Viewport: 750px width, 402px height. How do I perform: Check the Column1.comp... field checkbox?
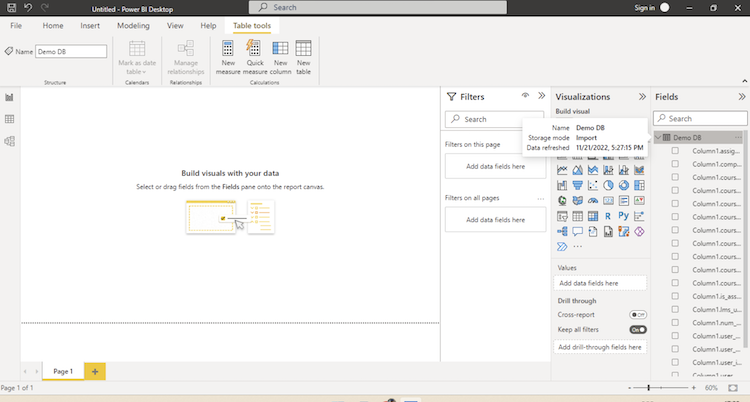click(x=675, y=164)
